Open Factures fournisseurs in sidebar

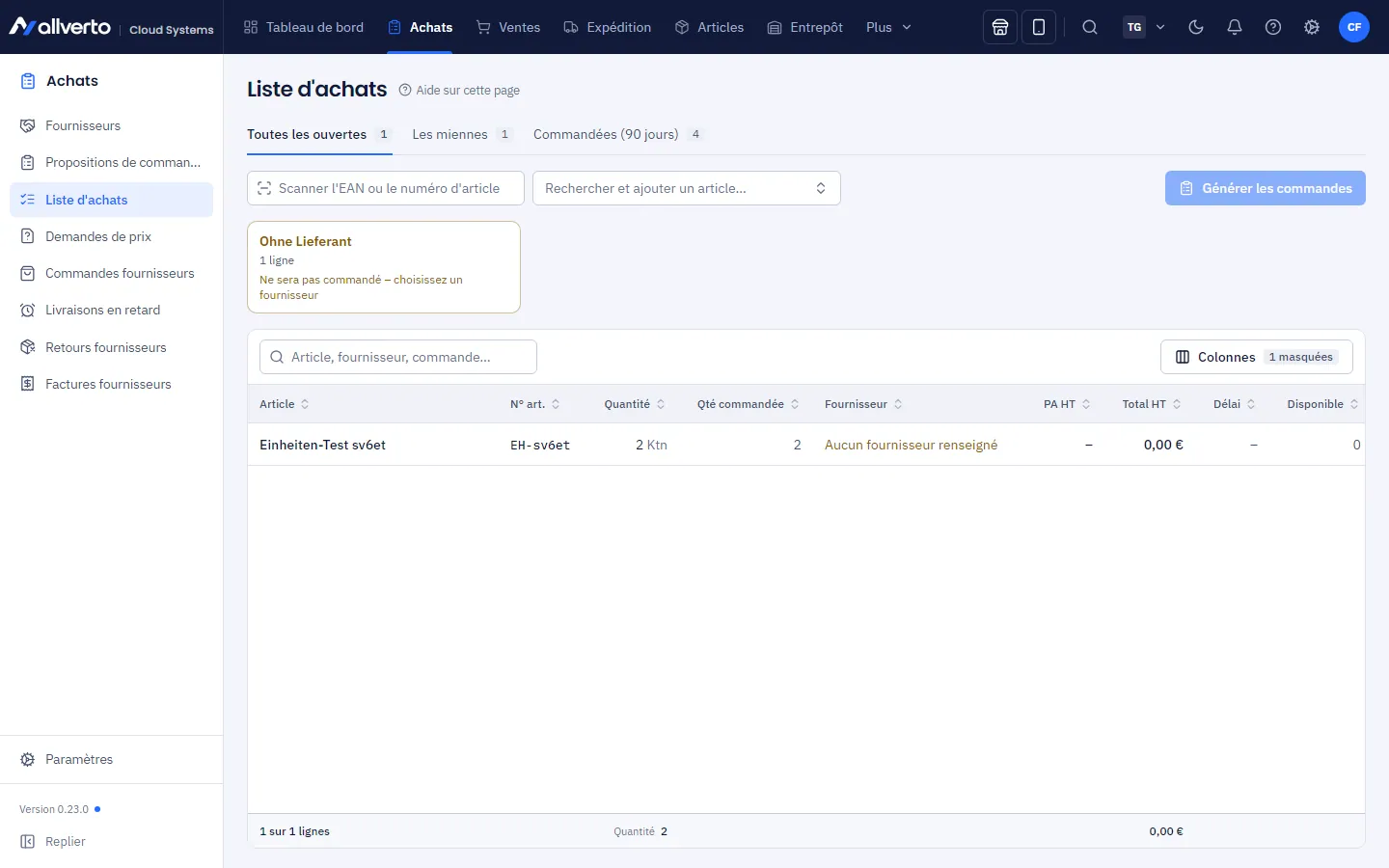tap(111, 384)
